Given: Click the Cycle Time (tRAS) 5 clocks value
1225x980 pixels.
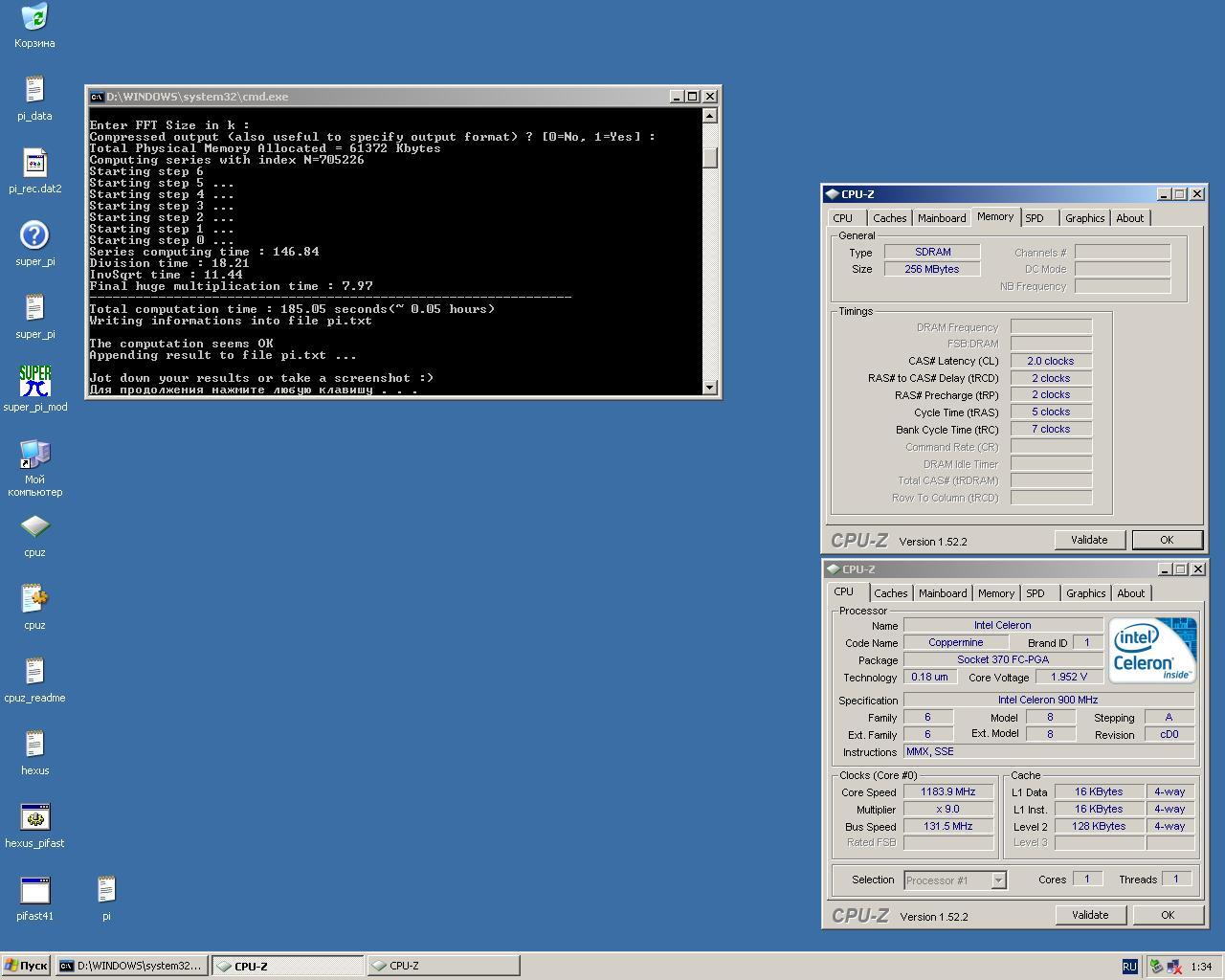Looking at the screenshot, I should pos(1051,412).
